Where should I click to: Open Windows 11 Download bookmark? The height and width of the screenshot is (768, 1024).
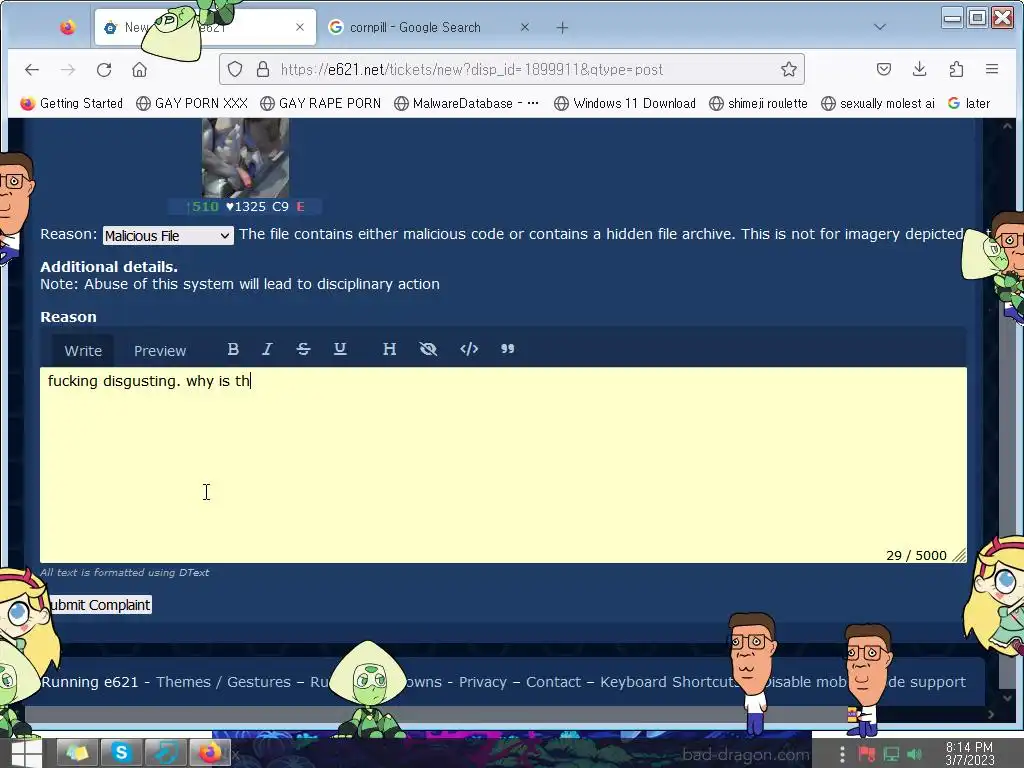[x=625, y=103]
